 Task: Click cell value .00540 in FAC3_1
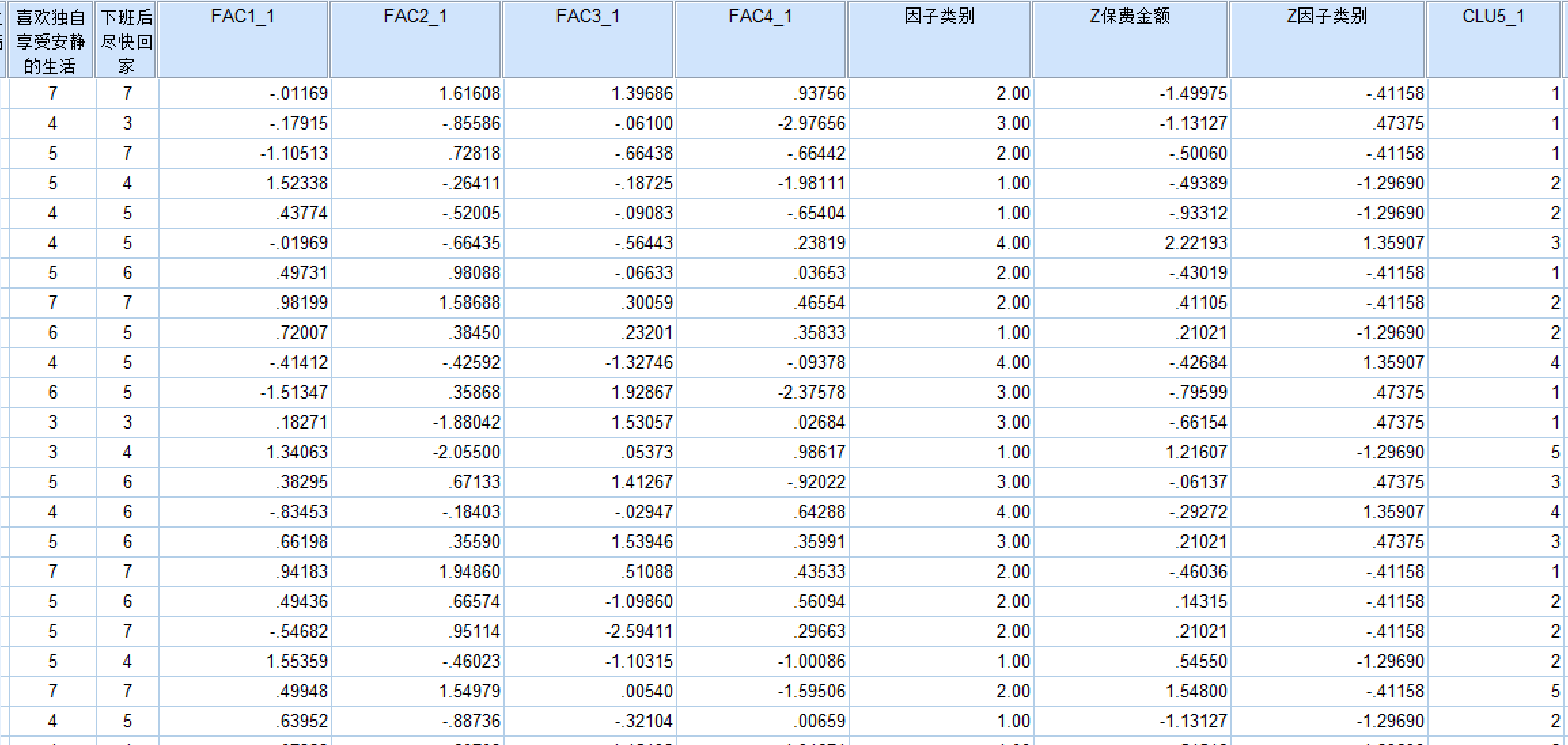590,691
